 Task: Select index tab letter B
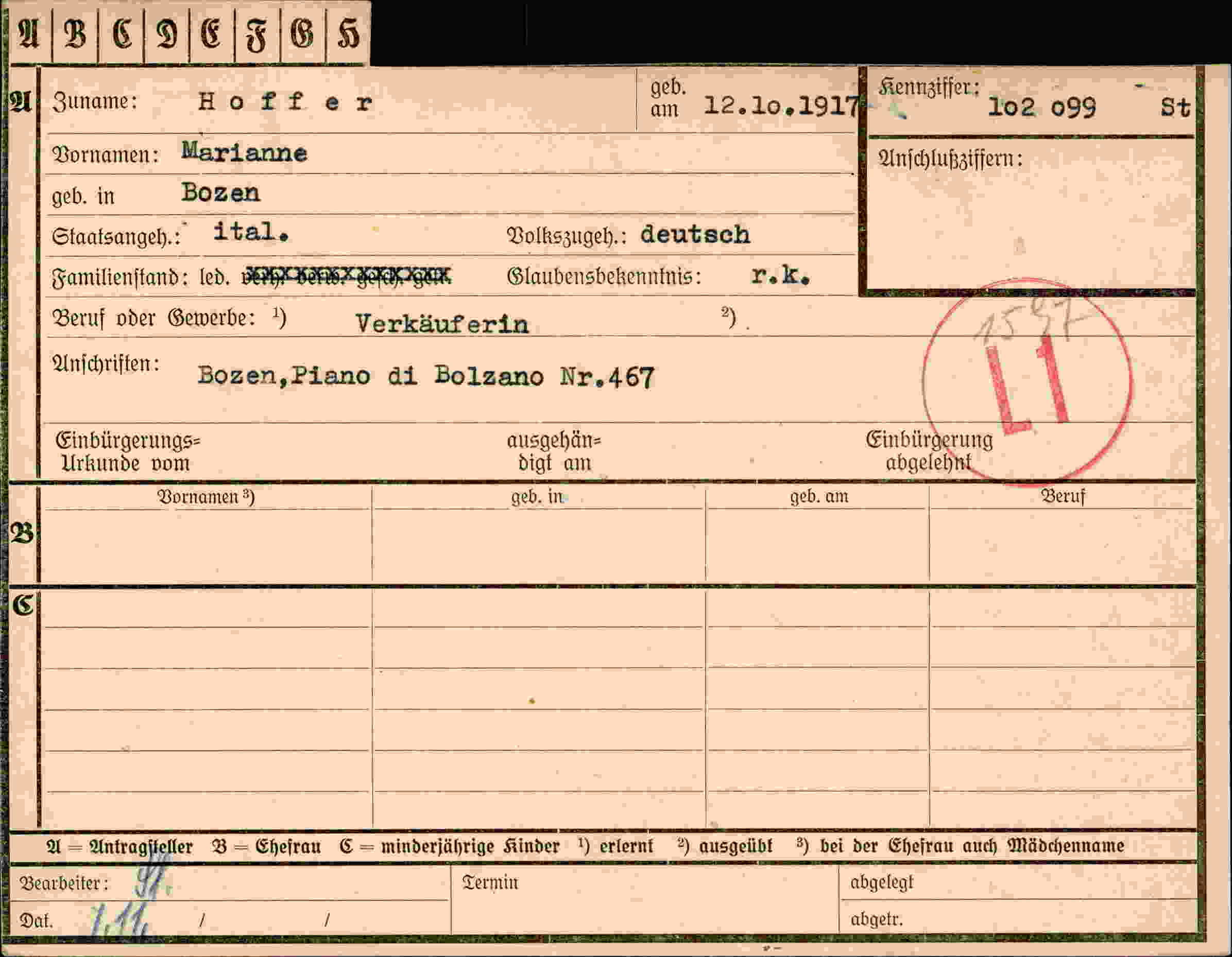pyautogui.click(x=75, y=34)
